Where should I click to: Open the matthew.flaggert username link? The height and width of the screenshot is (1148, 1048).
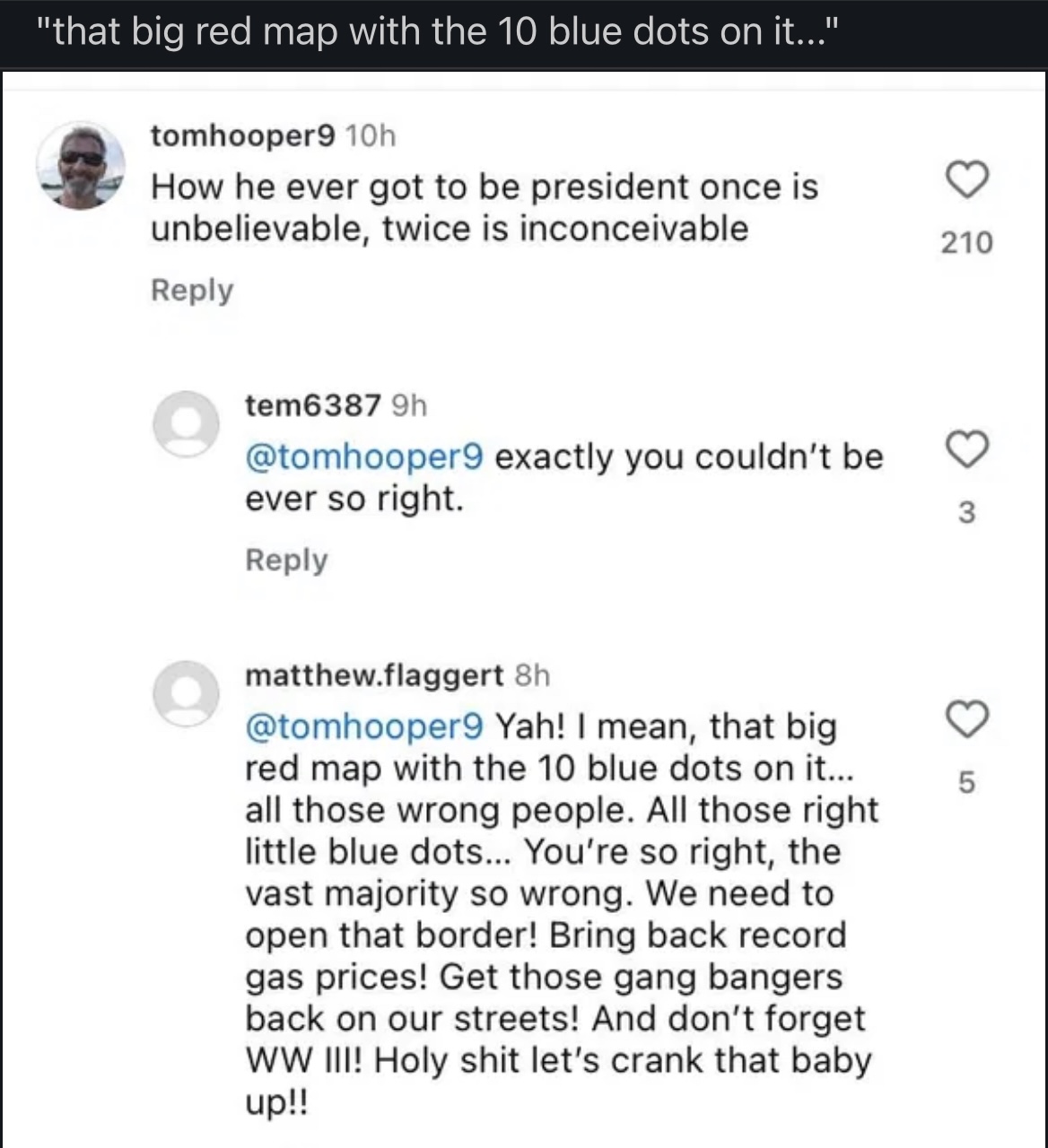pyautogui.click(x=374, y=674)
